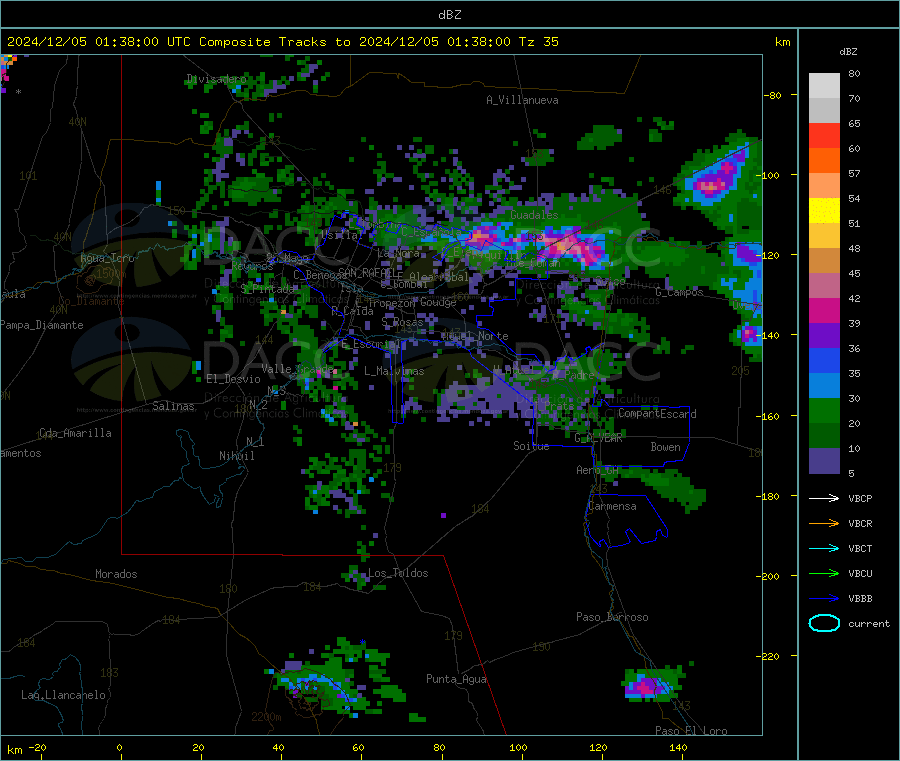Click the blue VBBB arrow symbol
Viewport: 900px width, 761px height.
point(824,598)
